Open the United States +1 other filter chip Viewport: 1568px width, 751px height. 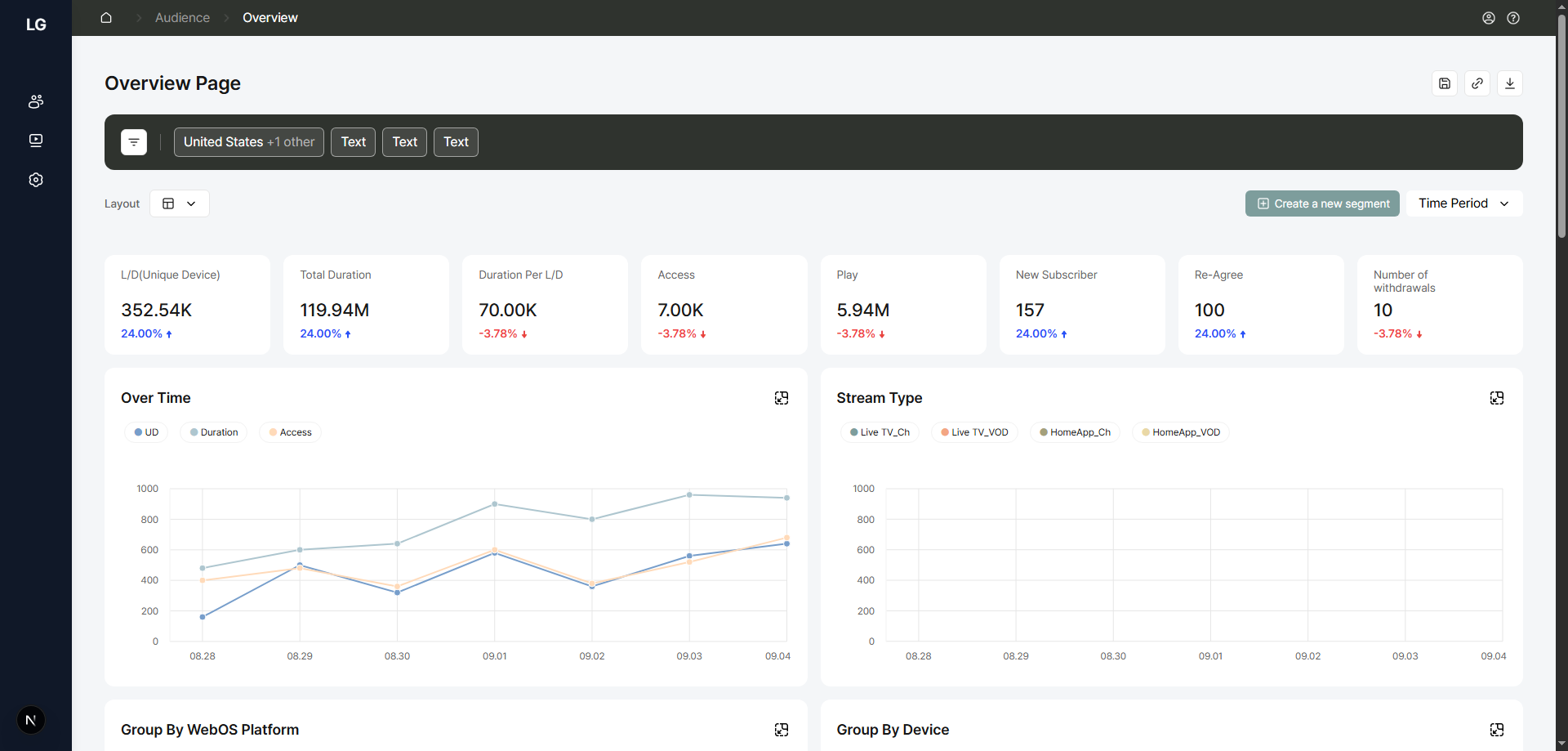tap(249, 142)
